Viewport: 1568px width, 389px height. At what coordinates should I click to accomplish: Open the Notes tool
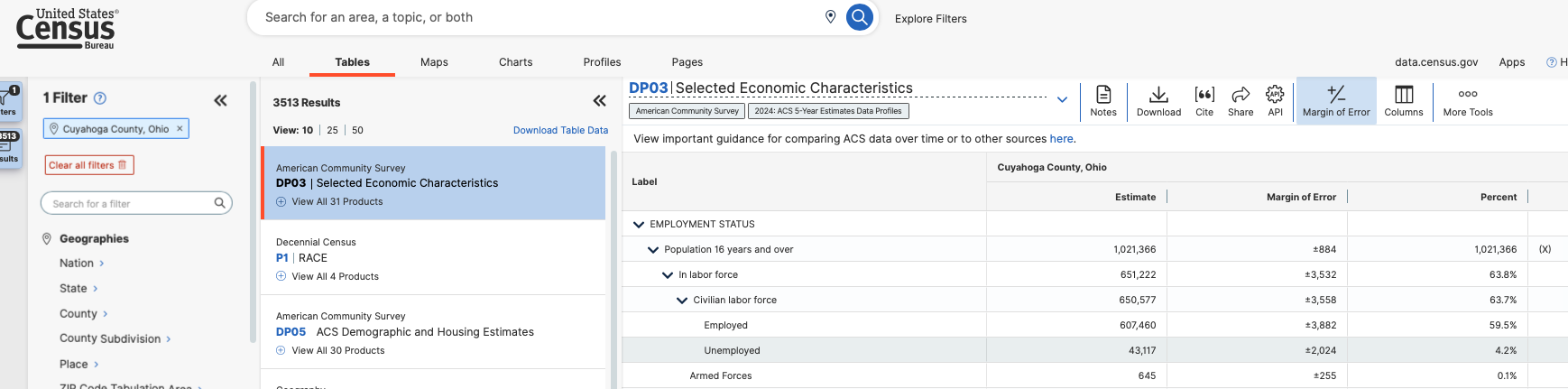click(x=1102, y=100)
